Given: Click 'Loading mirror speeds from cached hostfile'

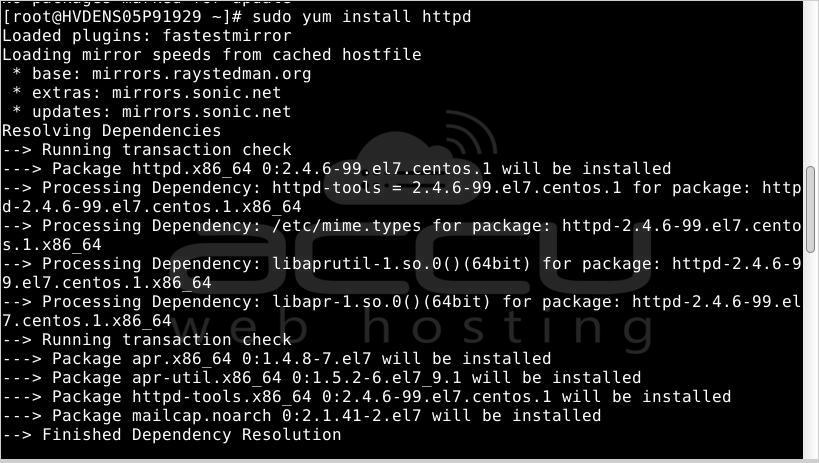Looking at the screenshot, I should click(x=212, y=55).
